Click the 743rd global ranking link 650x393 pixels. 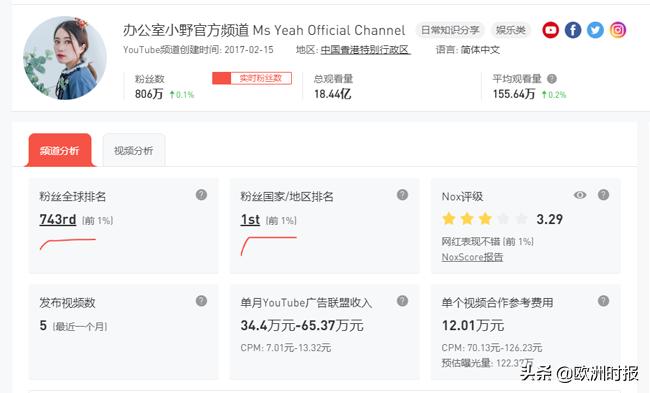coord(58,219)
